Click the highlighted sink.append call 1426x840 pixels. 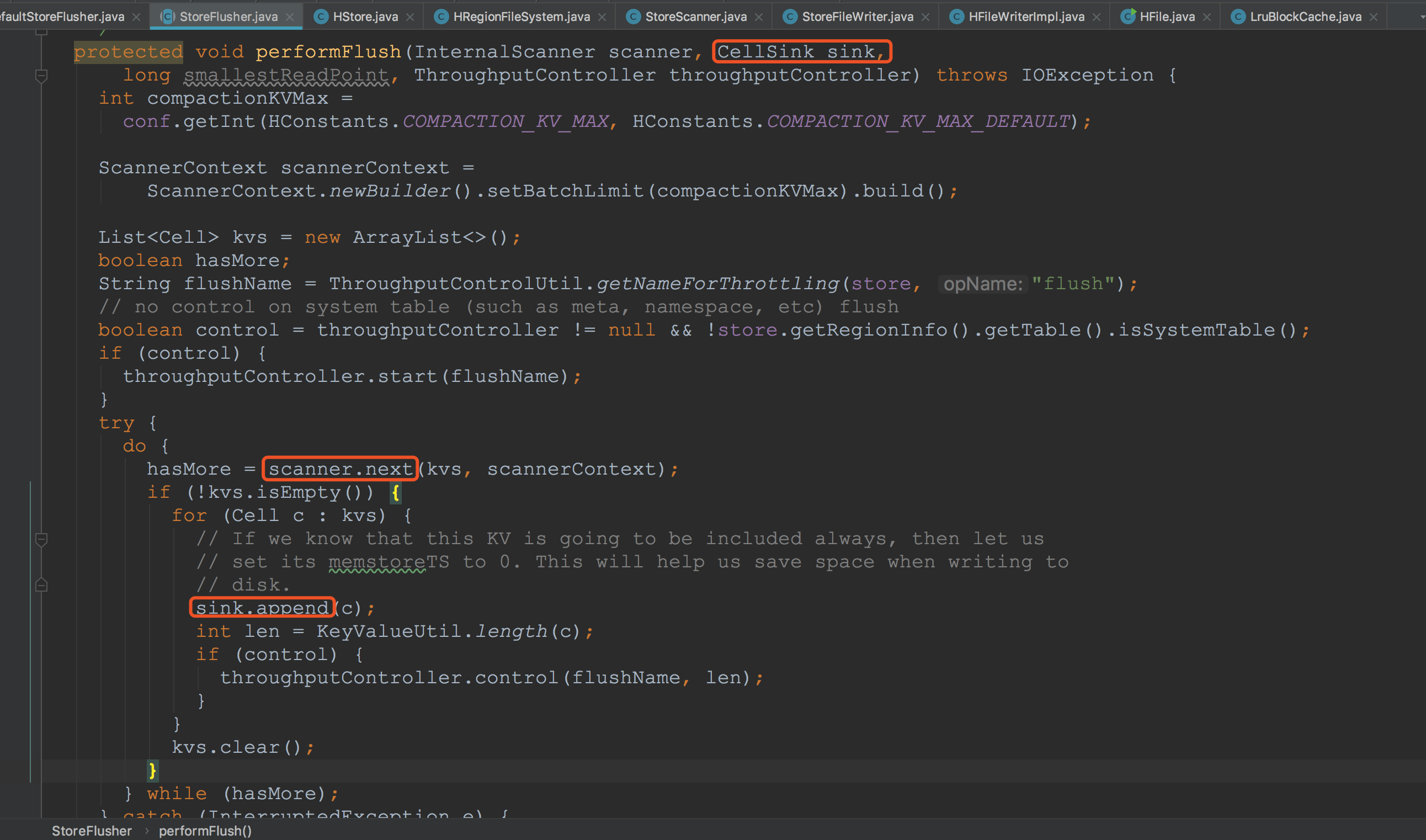262,608
